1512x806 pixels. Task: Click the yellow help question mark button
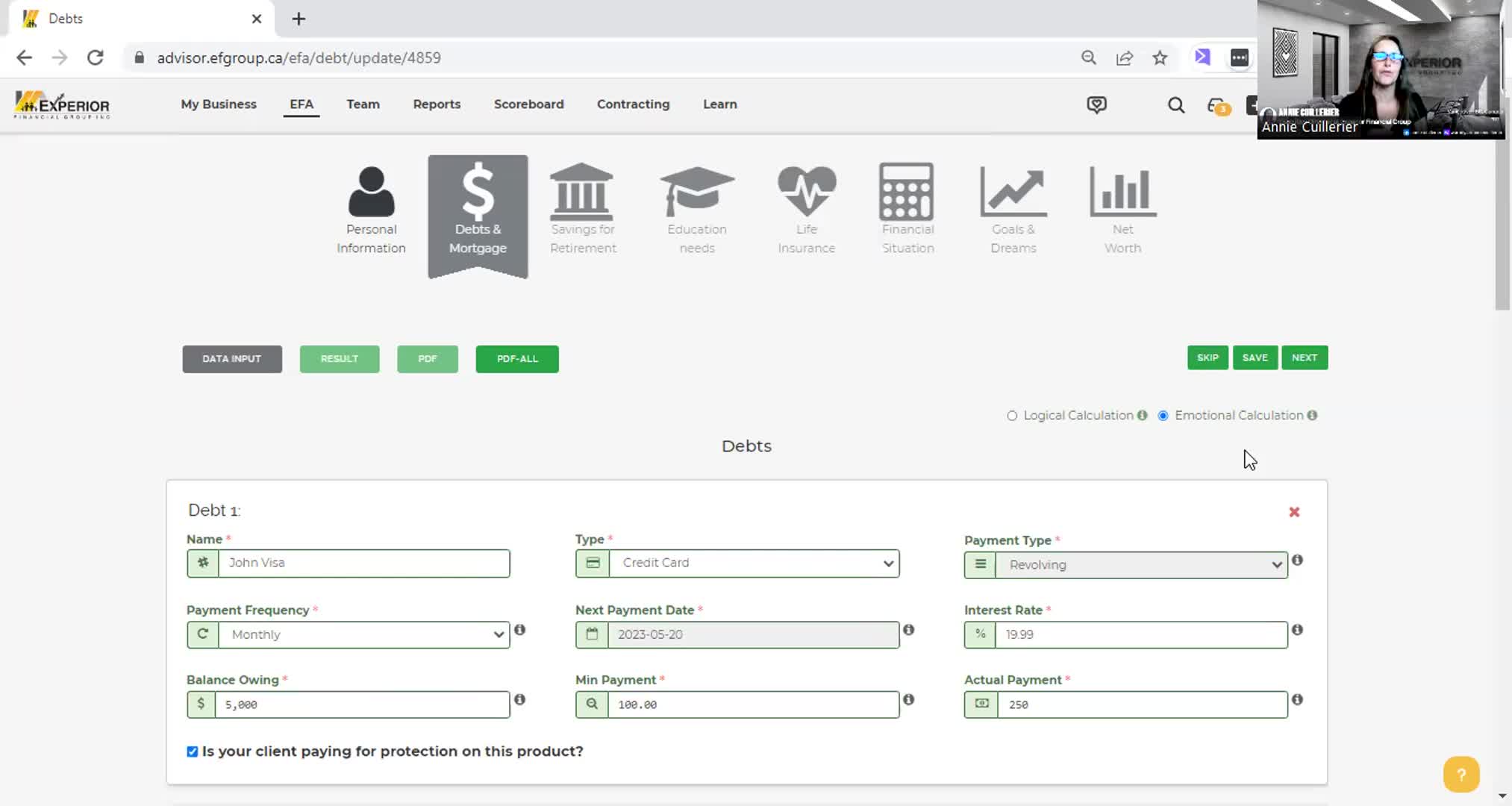click(1461, 774)
